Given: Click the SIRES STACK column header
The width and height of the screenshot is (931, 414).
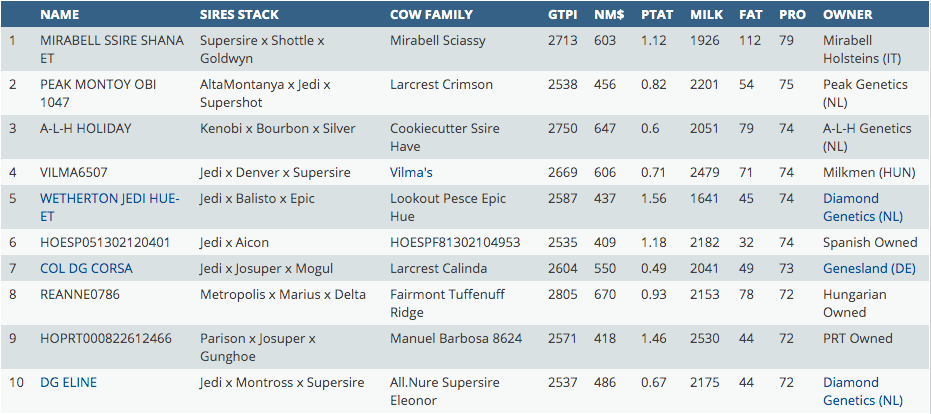Looking at the screenshot, I should pyautogui.click(x=239, y=15).
